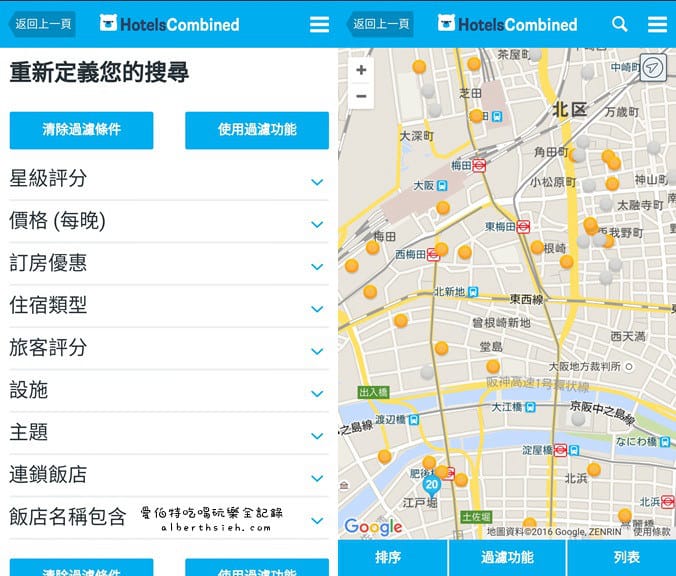Screen dimensions: 676x576
Task: Open the 過濾功能 tab in the bottom bar
Action: [x=507, y=557]
